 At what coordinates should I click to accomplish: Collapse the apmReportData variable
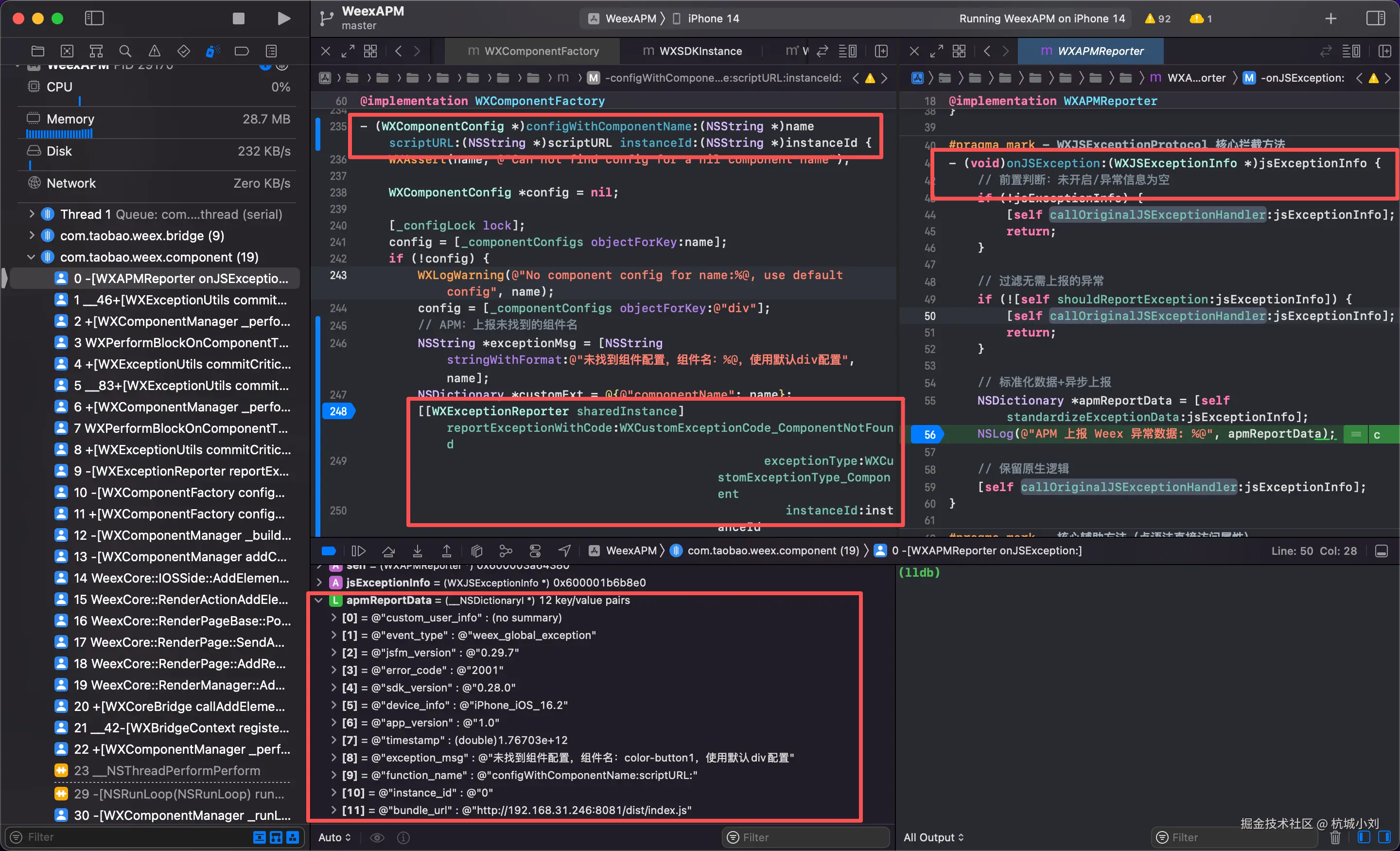coord(319,600)
